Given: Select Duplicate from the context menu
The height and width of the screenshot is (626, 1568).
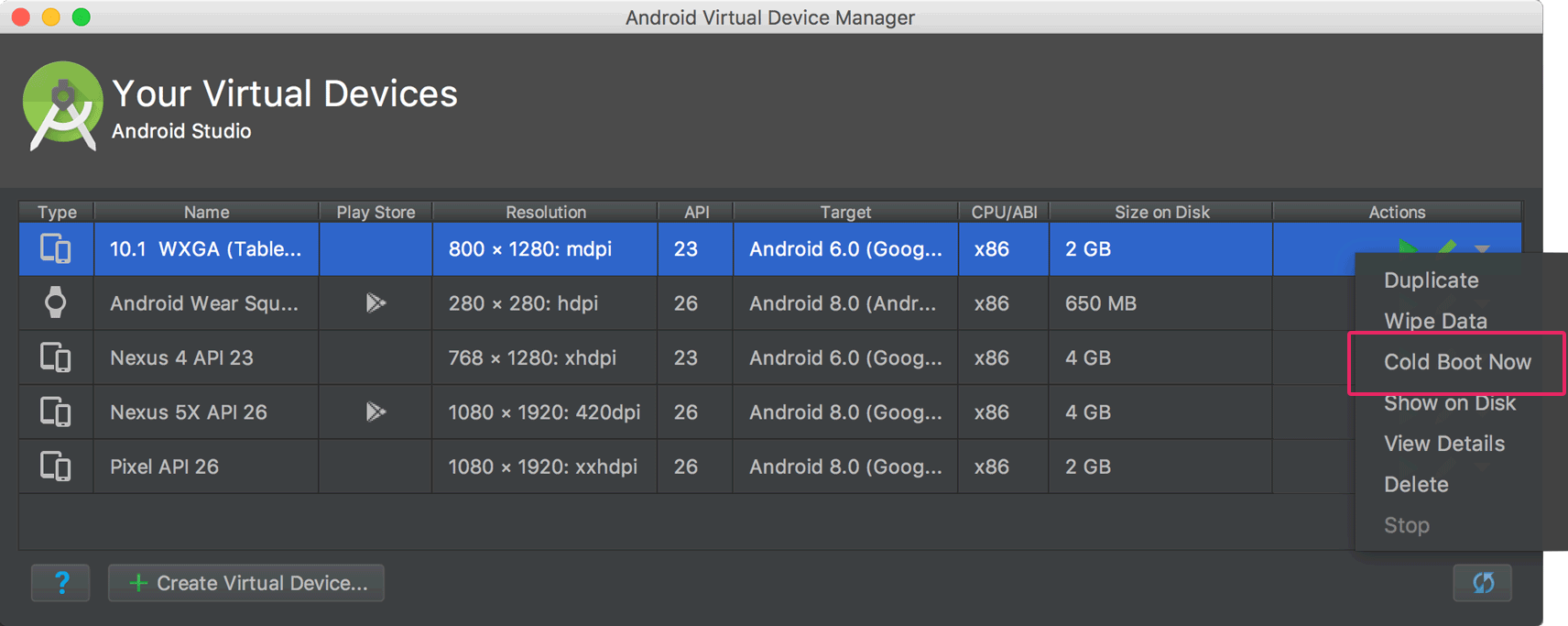Looking at the screenshot, I should click(x=1431, y=280).
